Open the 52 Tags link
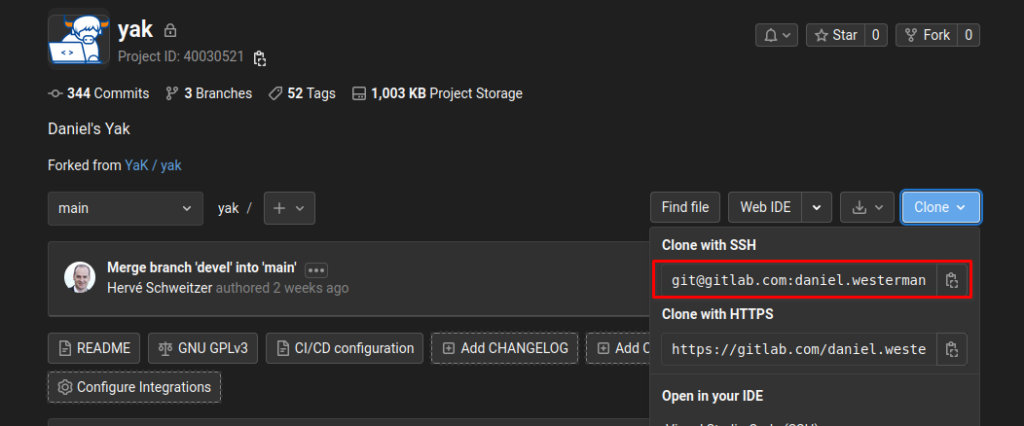Viewport: 1024px width, 426px height. pos(302,93)
